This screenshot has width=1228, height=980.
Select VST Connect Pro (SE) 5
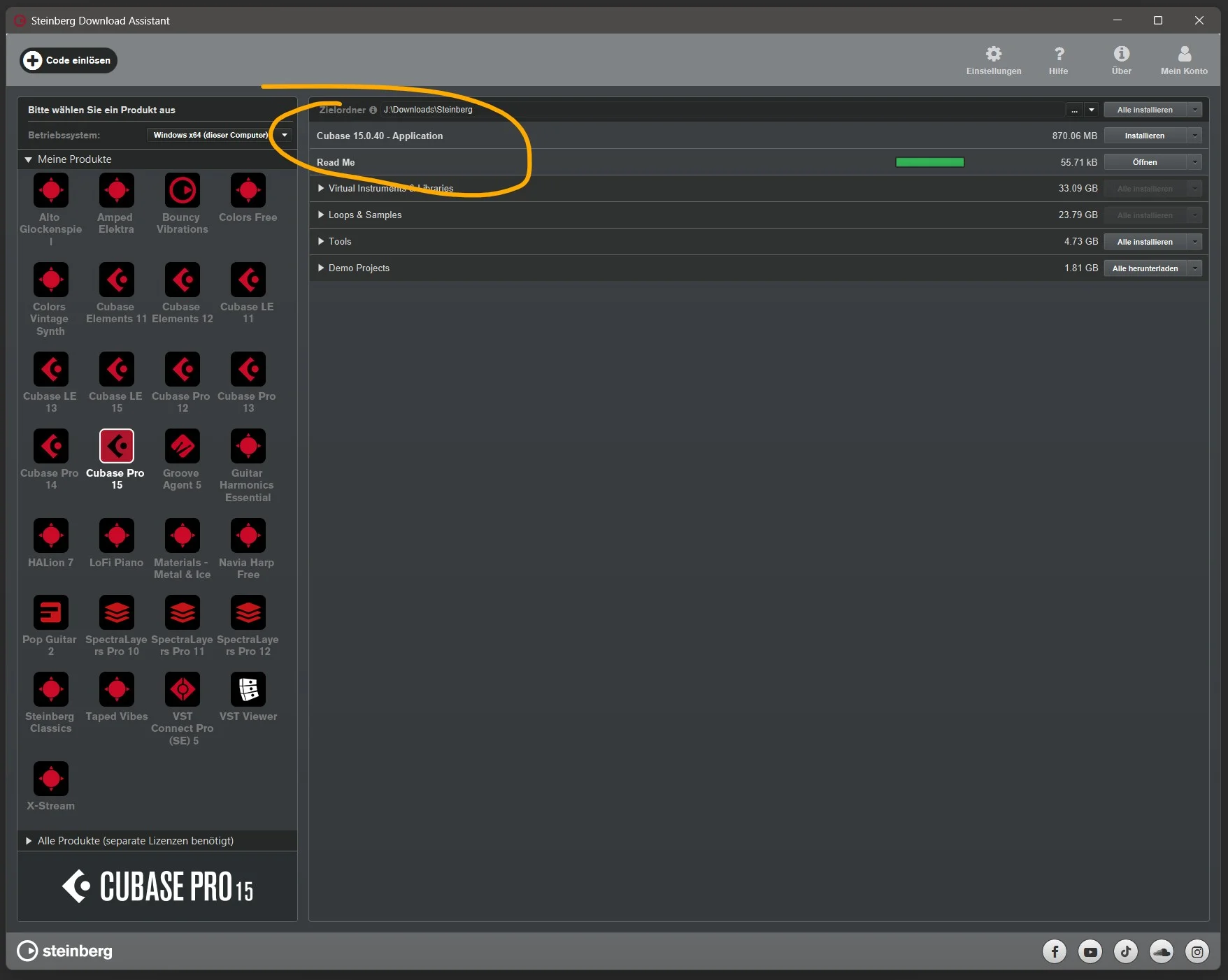coord(183,689)
